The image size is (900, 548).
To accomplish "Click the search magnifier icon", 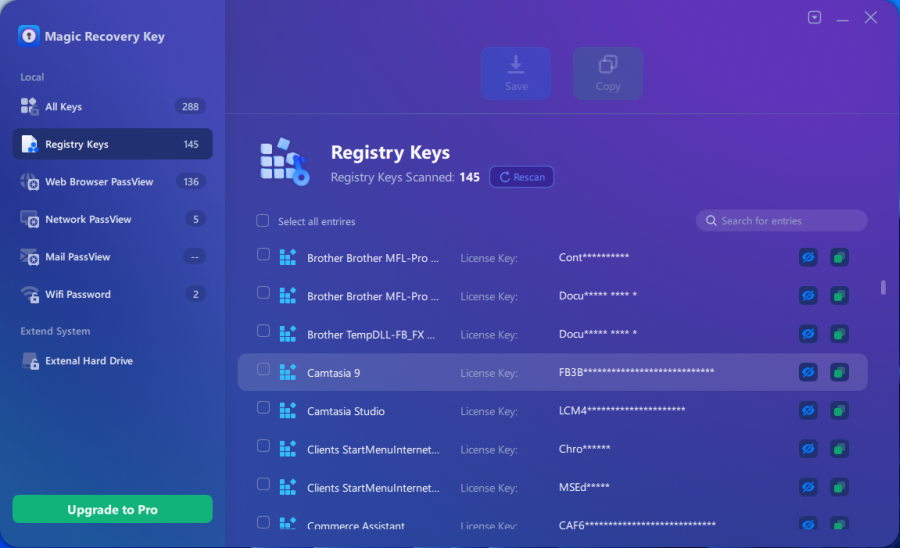I will point(711,220).
